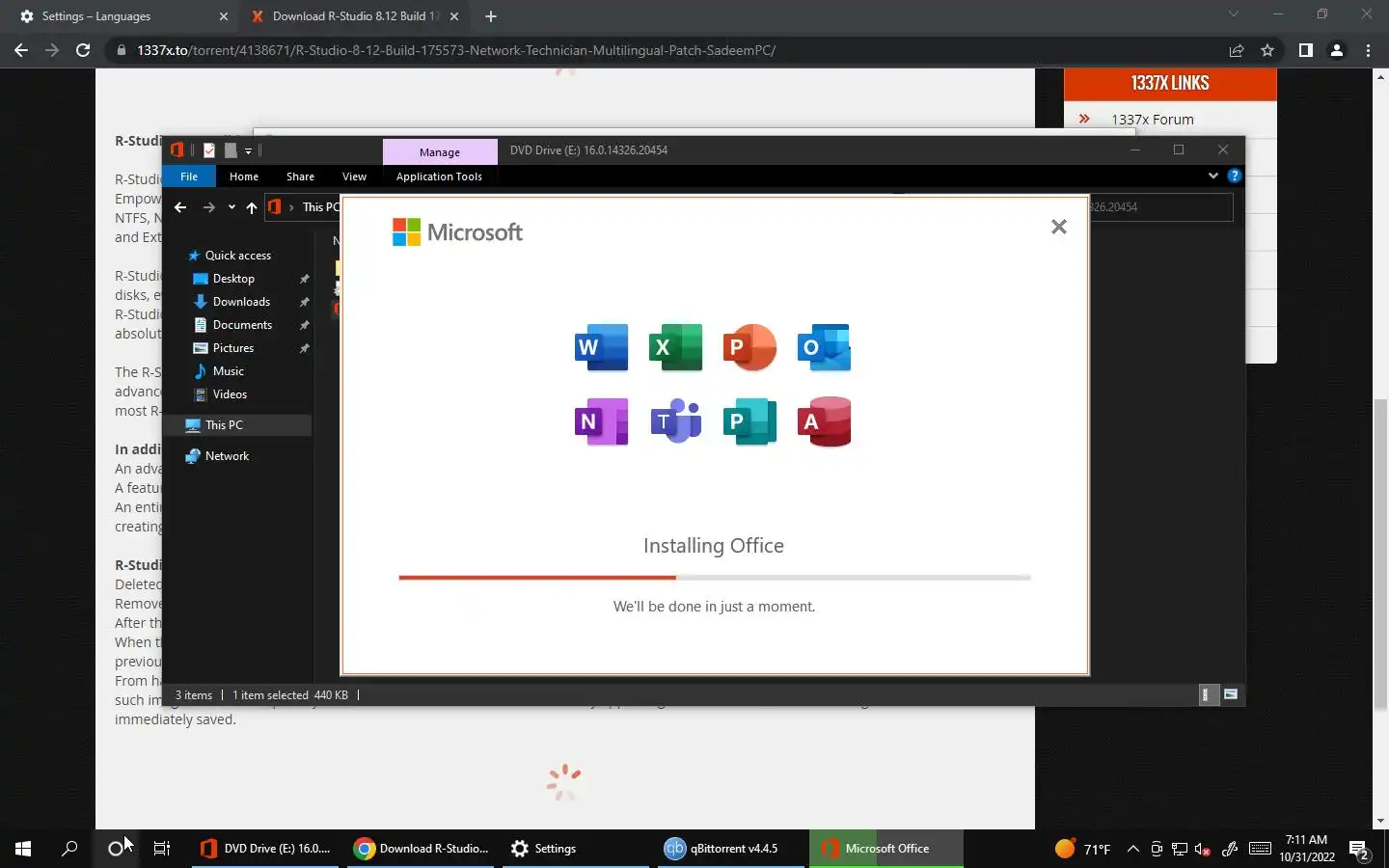Open Customize Quick Access Toolbar dropdown
This screenshot has height=868, width=1389.
(248, 150)
